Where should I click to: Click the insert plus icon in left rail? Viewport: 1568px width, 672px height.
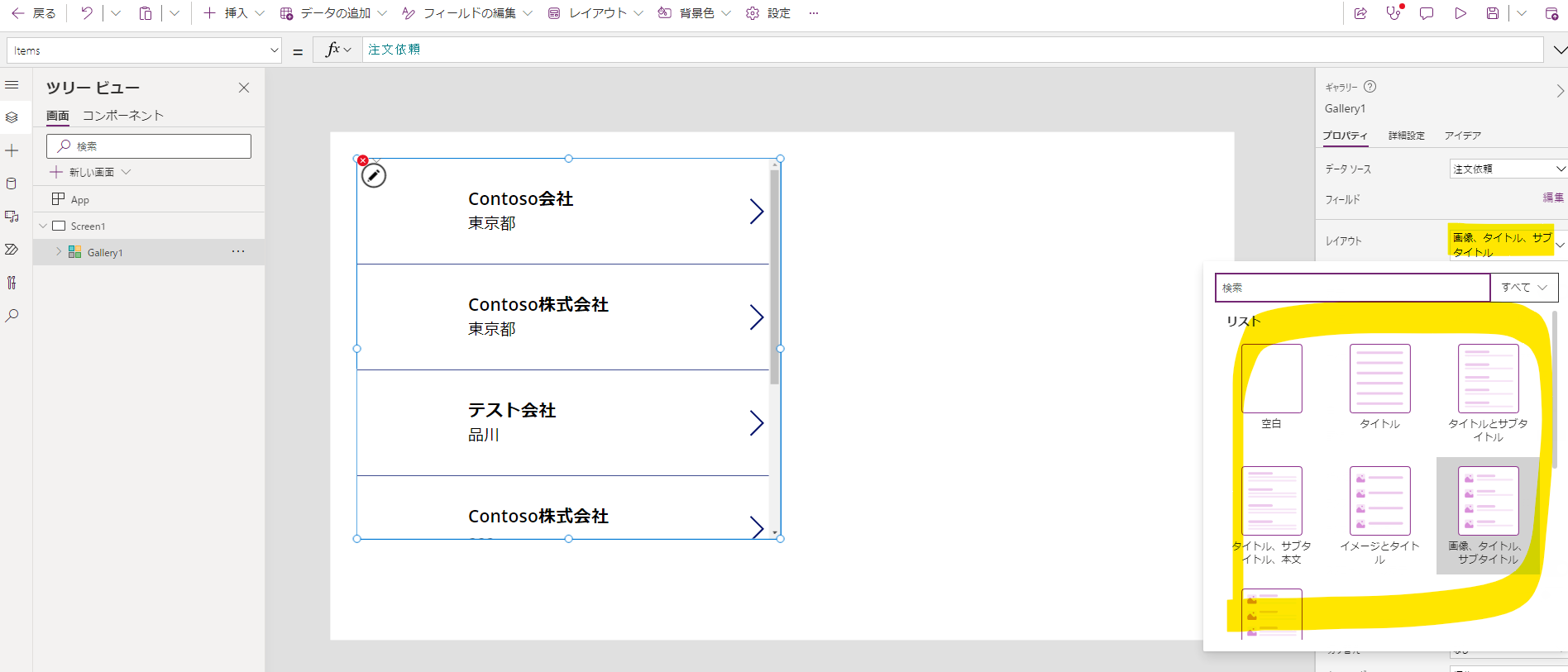click(x=12, y=150)
